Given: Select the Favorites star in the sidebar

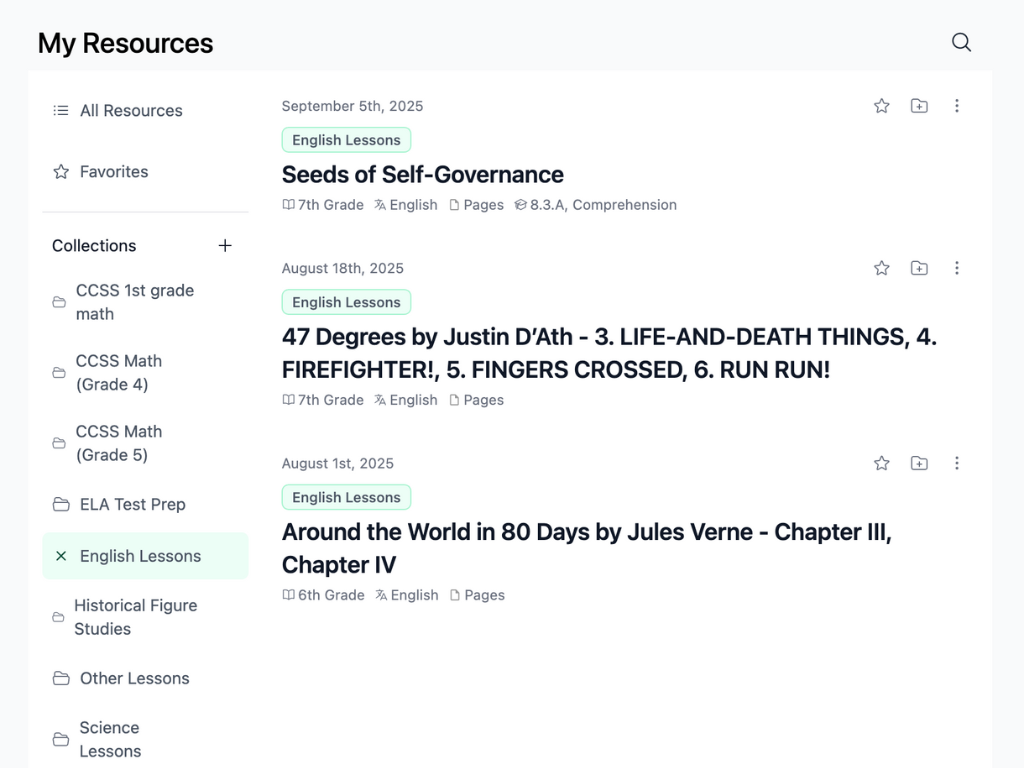Looking at the screenshot, I should (60, 171).
